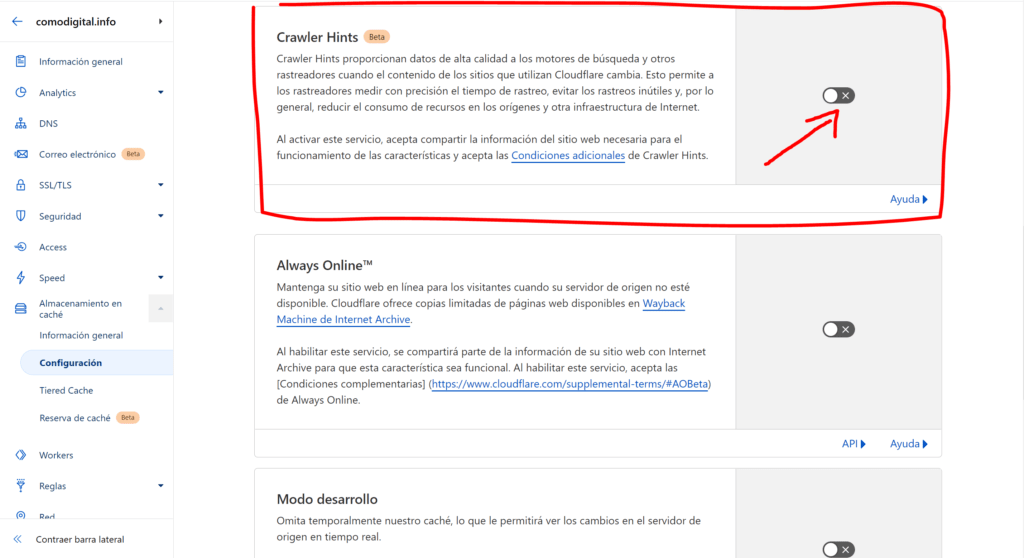Image resolution: width=1024 pixels, height=558 pixels.
Task: Open Condiciones adicionales link for Crawler Hints
Action: click(568, 156)
